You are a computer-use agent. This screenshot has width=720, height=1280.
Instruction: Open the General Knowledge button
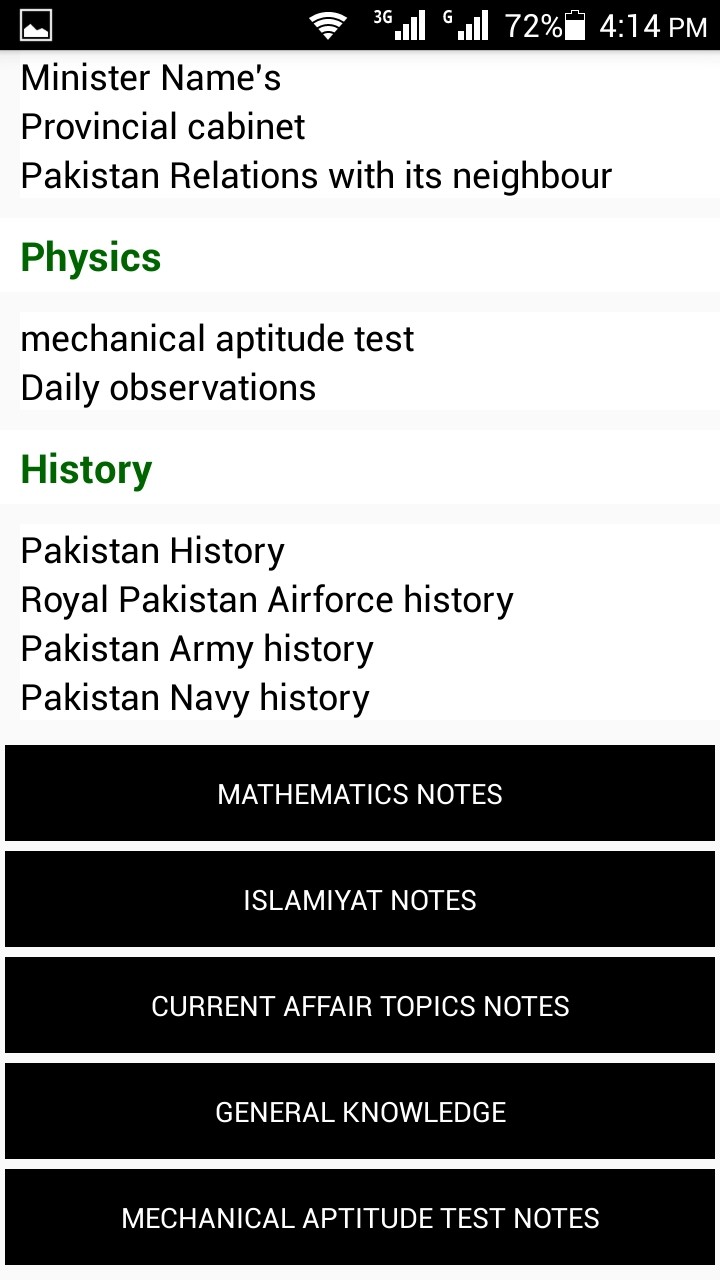click(360, 1112)
